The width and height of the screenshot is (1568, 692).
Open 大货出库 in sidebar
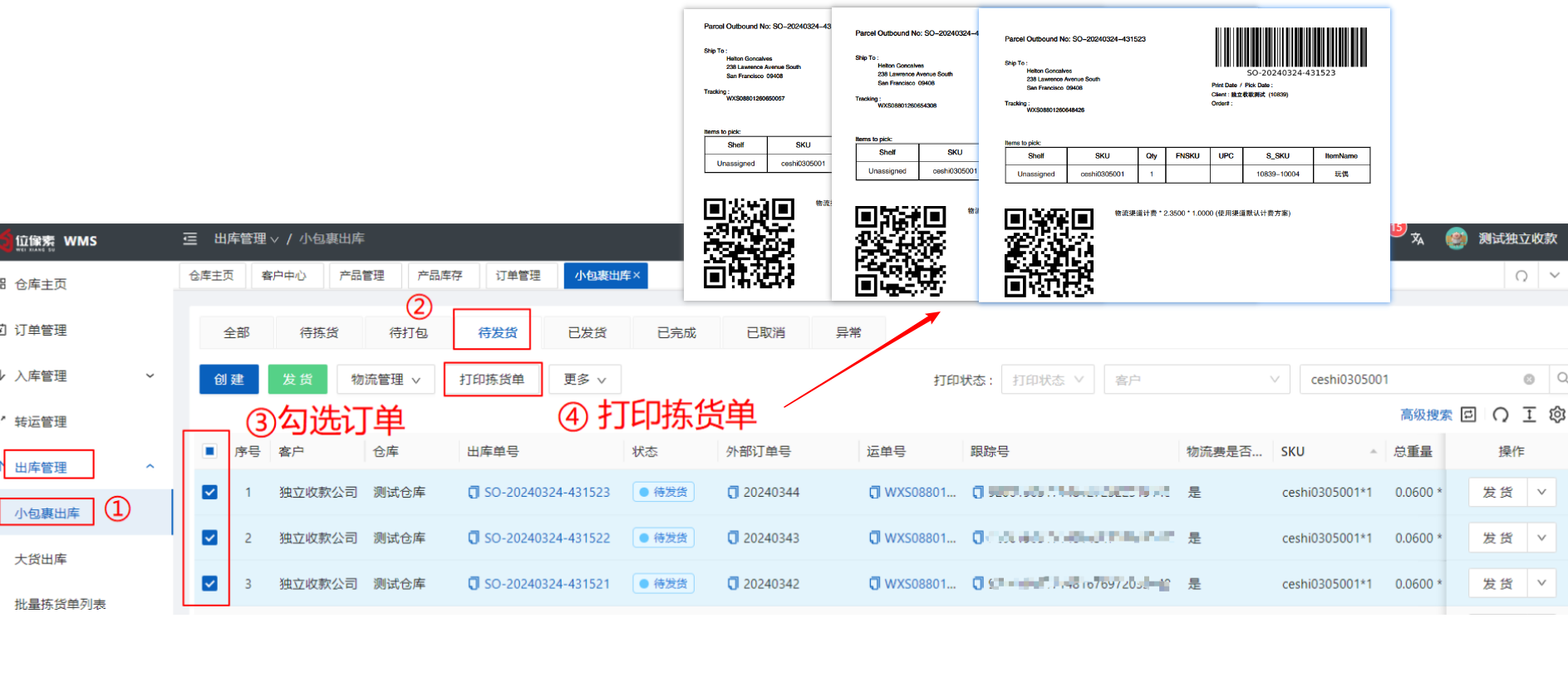point(41,559)
